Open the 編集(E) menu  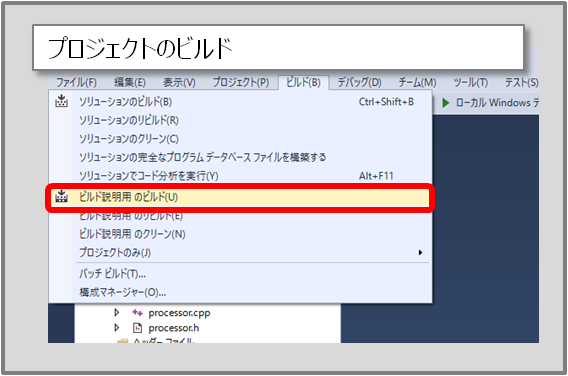coord(130,83)
